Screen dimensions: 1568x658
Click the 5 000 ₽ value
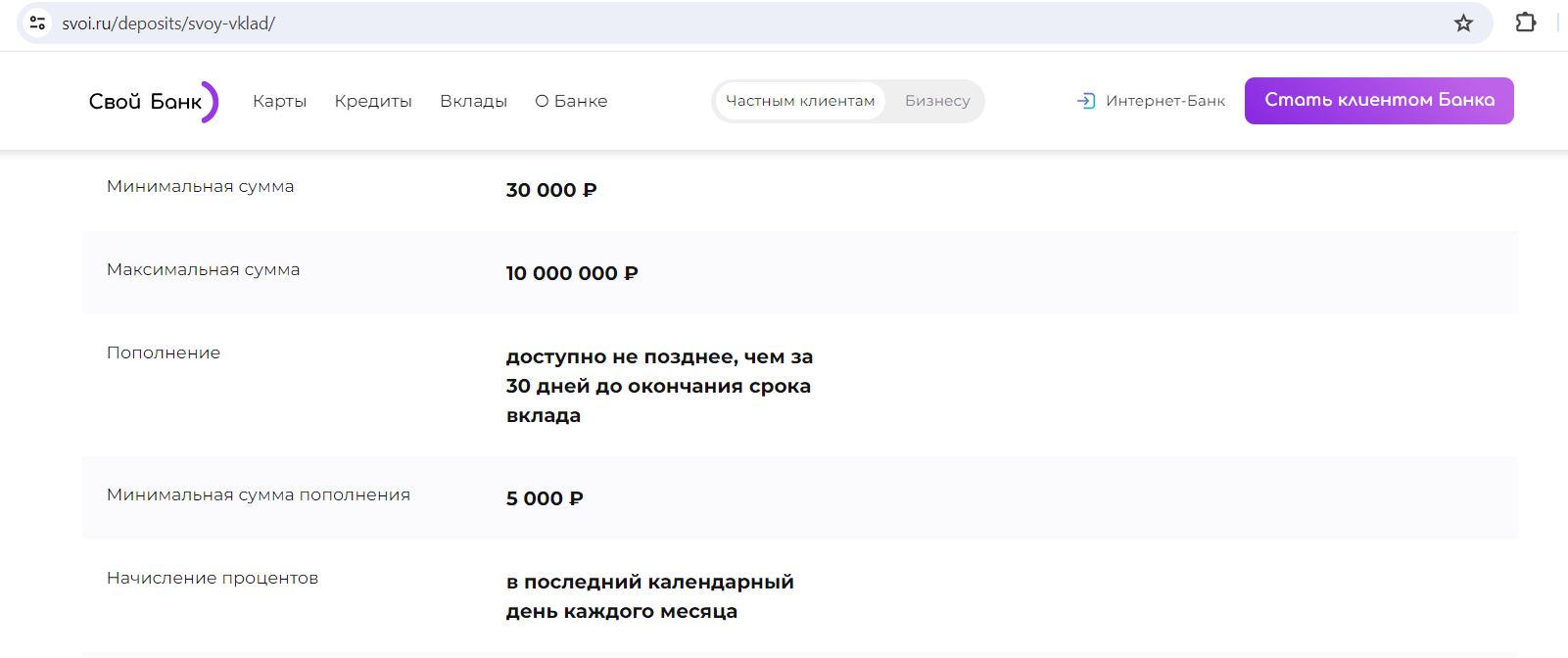pos(545,498)
